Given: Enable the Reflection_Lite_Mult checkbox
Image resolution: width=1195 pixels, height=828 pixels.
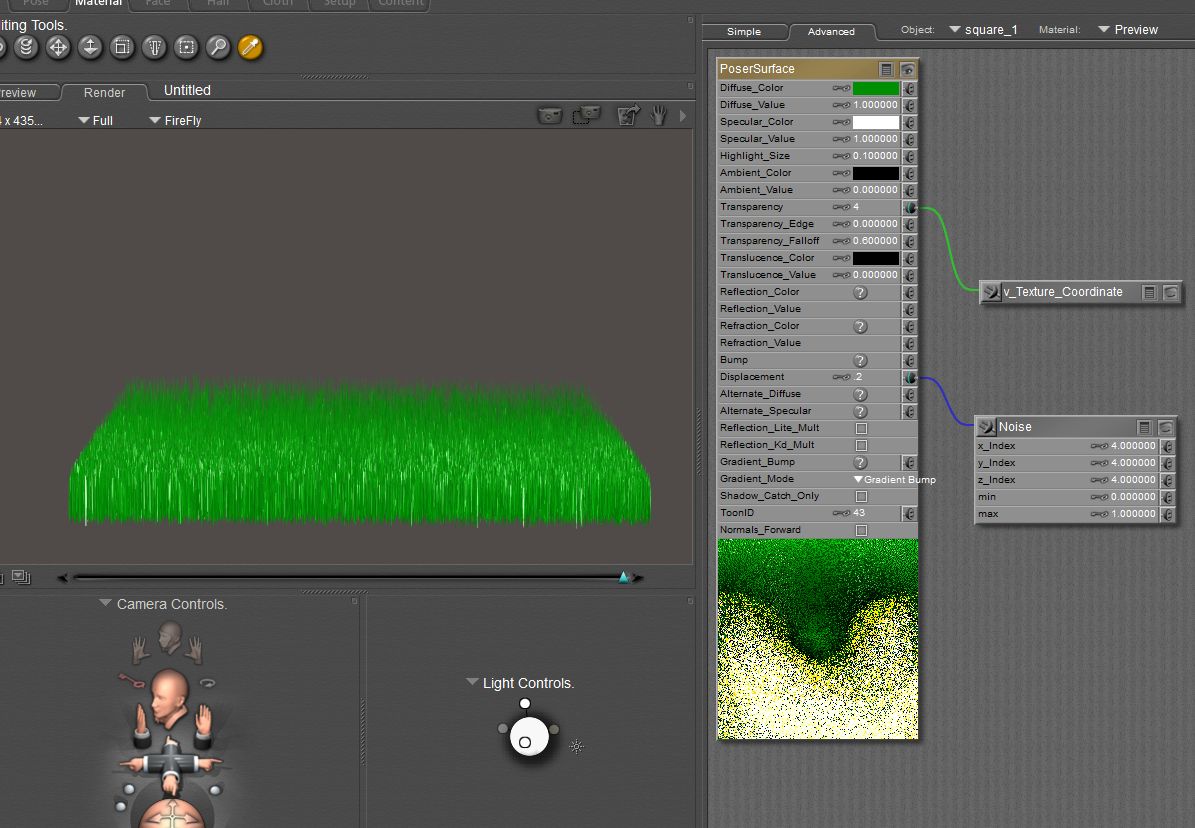Looking at the screenshot, I should pyautogui.click(x=861, y=428).
